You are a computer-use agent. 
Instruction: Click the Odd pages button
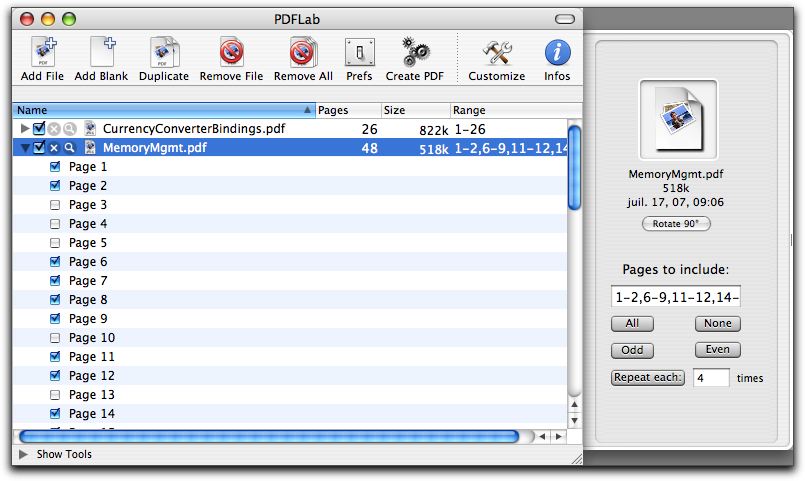[x=632, y=350]
